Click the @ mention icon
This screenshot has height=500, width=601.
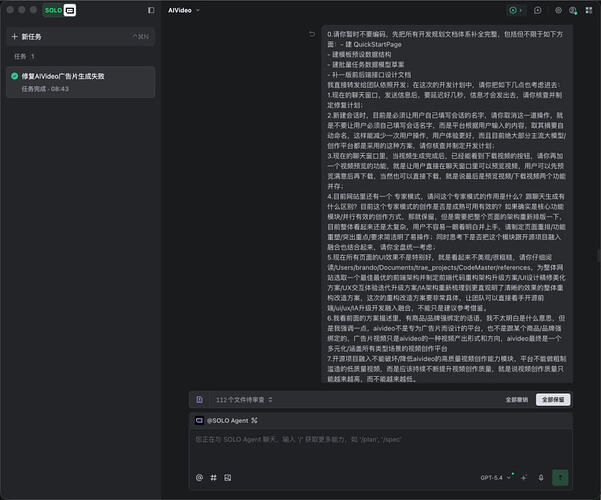click(x=199, y=478)
